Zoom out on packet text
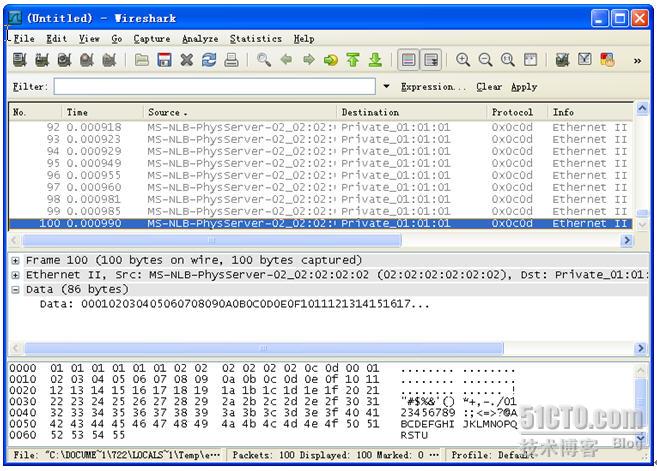 click(485, 60)
